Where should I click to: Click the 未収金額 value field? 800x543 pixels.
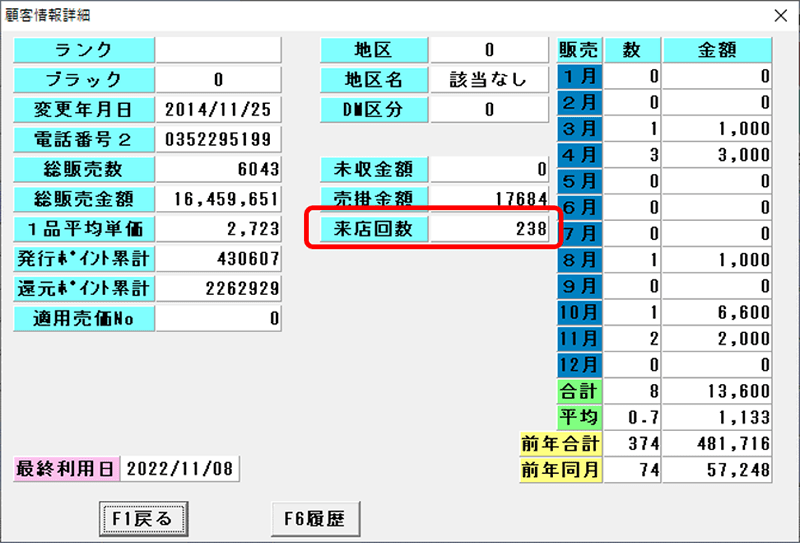(490, 170)
